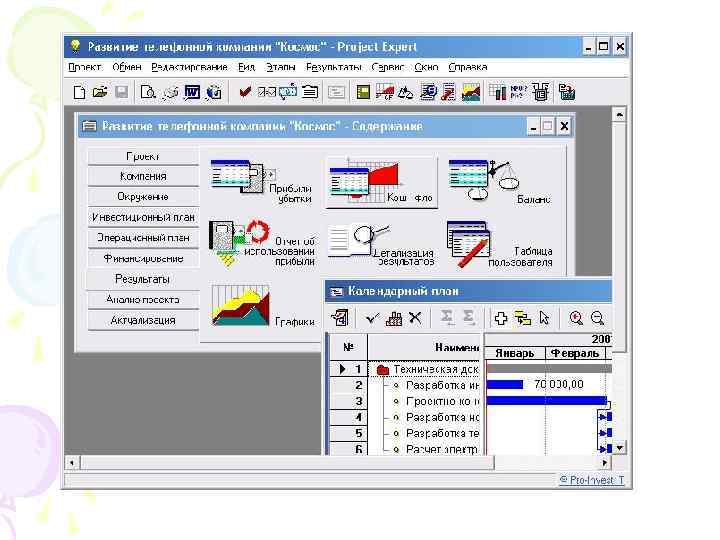Click the red checkmark toolbar icon

(245, 92)
